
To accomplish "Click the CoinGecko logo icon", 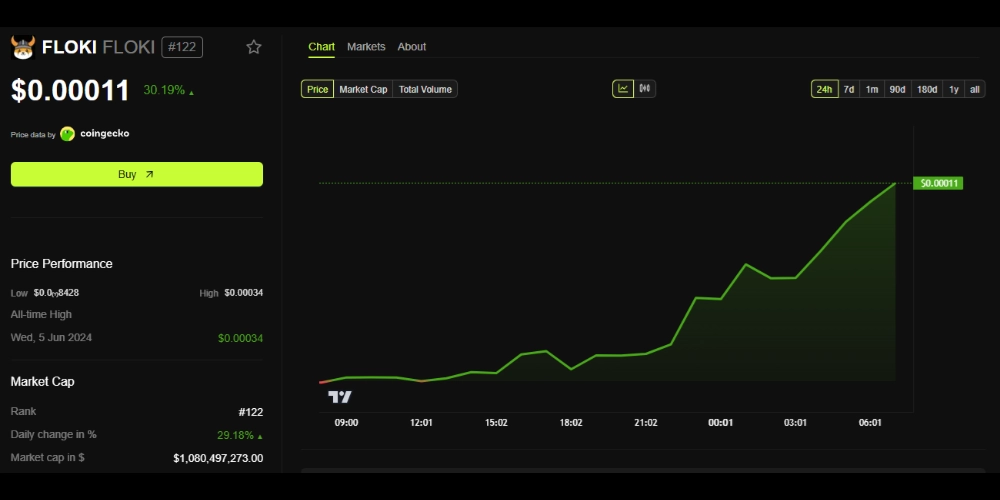I will [x=68, y=134].
